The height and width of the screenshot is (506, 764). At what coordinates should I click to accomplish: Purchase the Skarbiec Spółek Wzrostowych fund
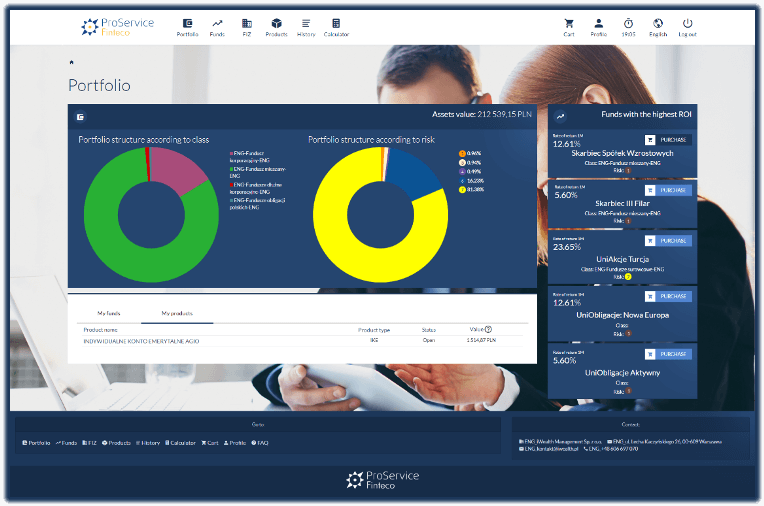pos(668,141)
